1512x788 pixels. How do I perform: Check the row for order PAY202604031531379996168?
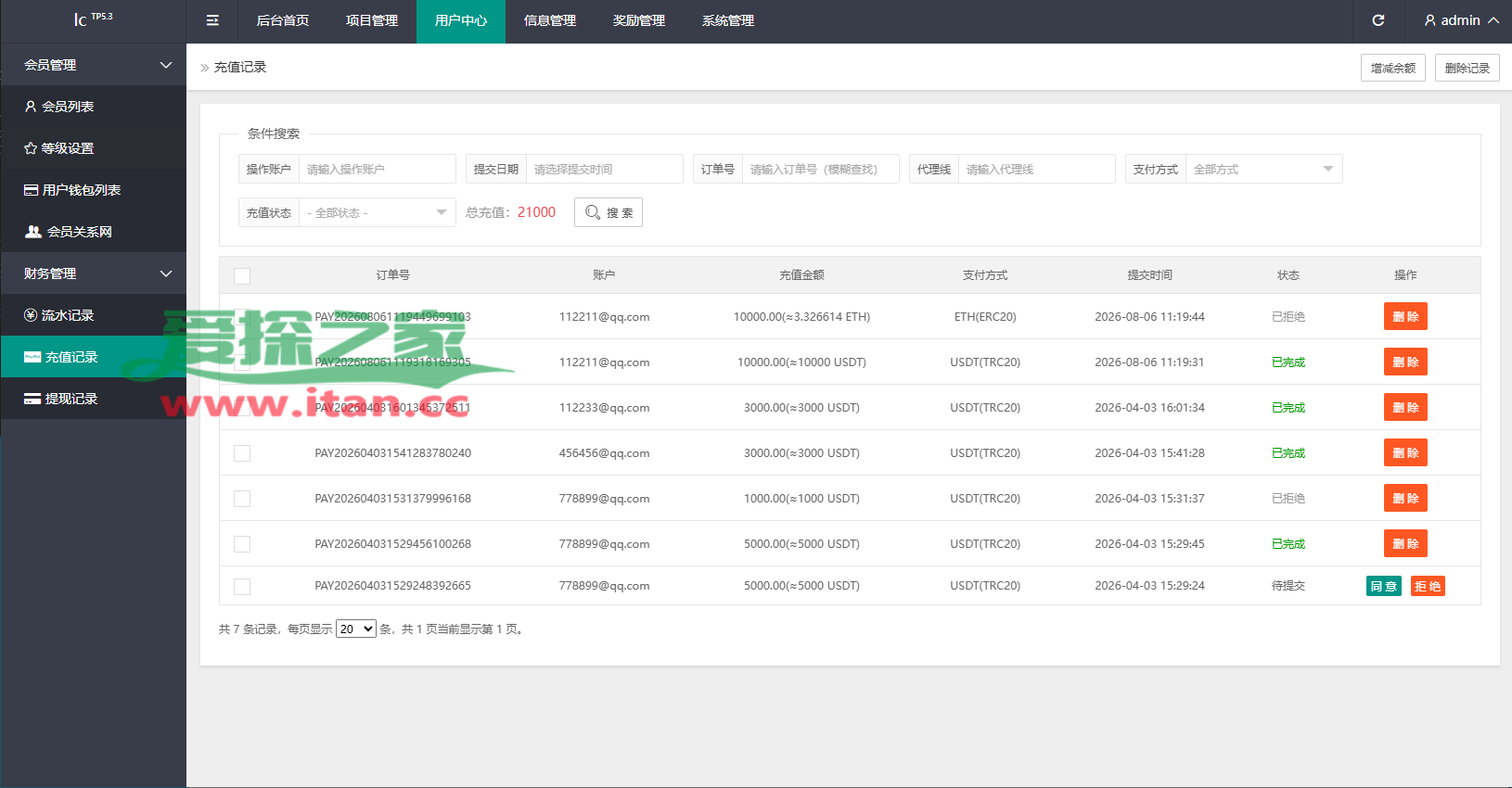point(242,499)
